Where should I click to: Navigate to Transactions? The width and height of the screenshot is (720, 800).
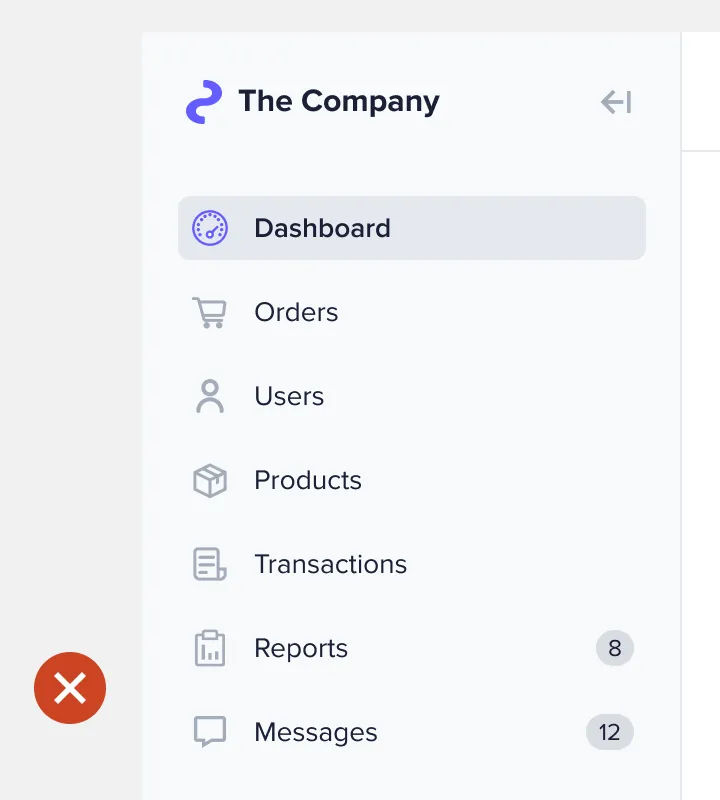(331, 564)
